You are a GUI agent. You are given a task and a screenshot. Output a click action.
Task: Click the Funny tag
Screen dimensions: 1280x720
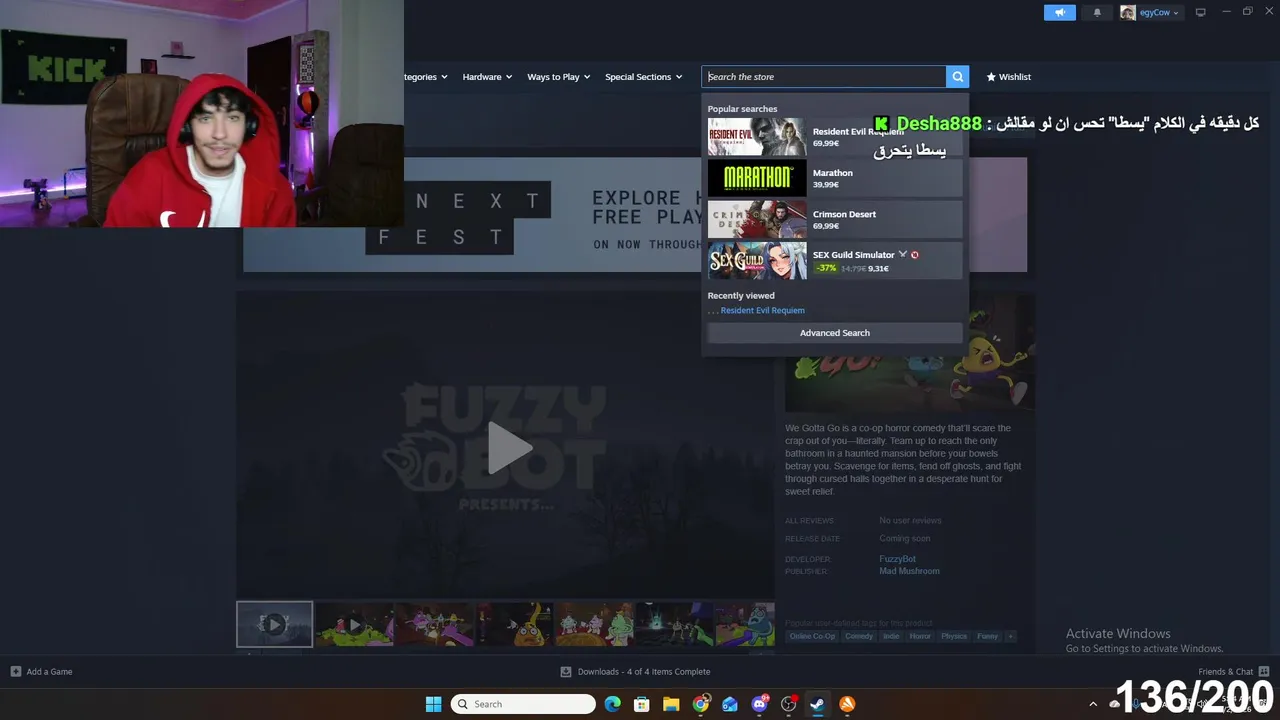(x=987, y=636)
